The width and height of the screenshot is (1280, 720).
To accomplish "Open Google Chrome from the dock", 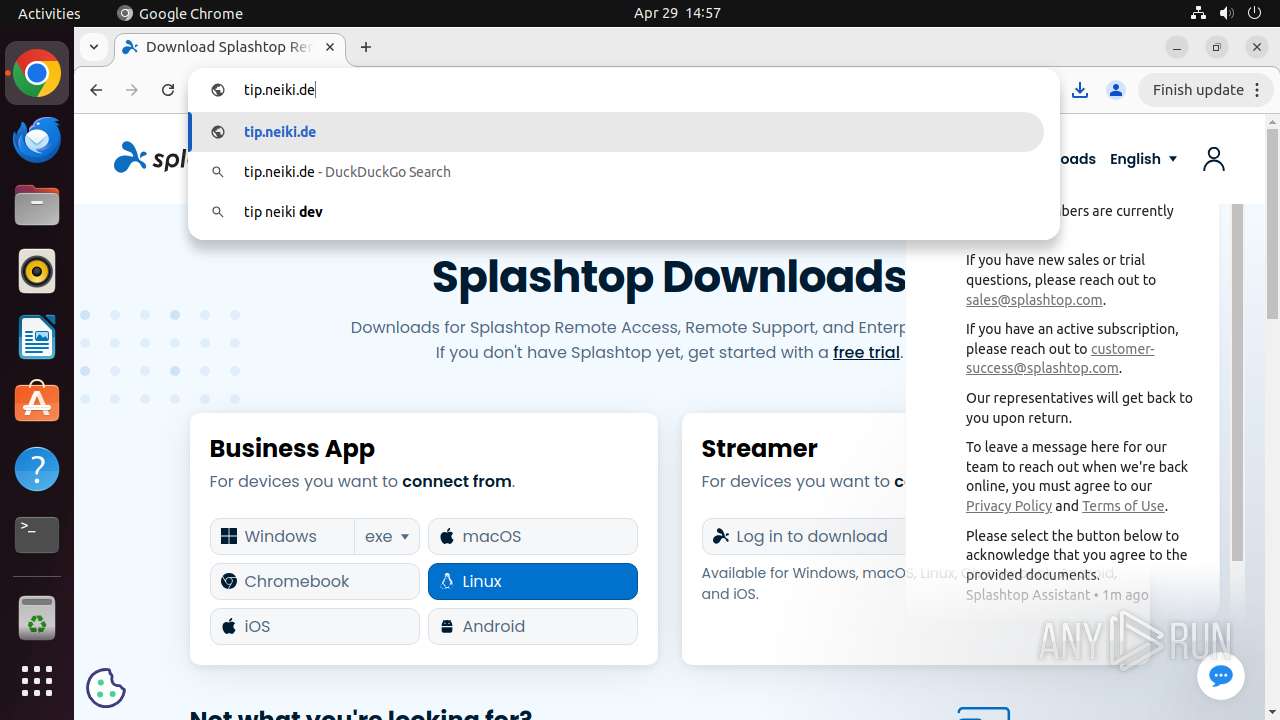I will [37, 74].
